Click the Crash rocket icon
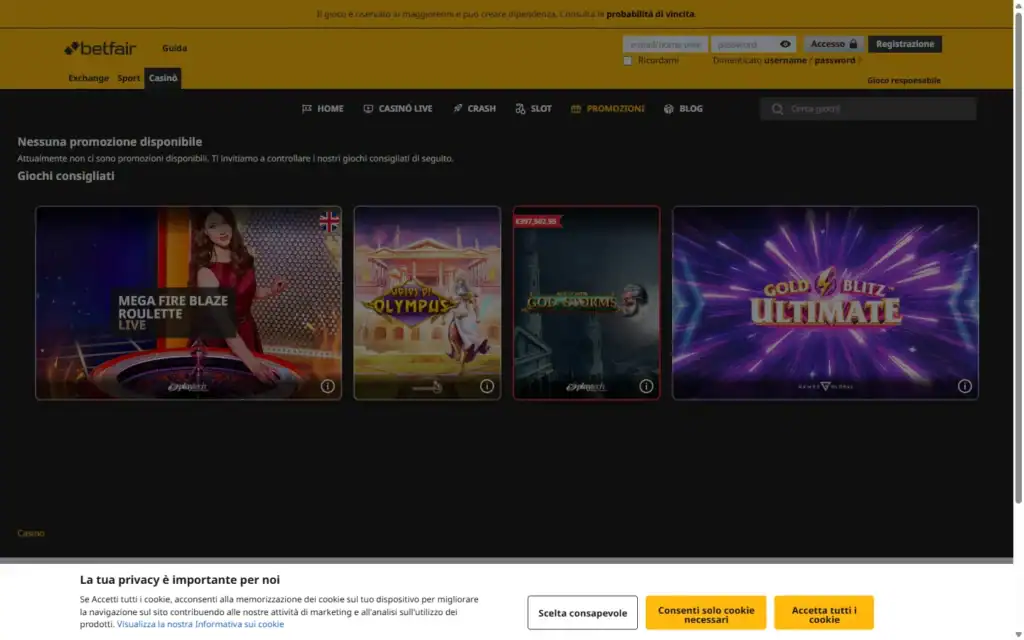This screenshot has height=640, width=1024. [458, 108]
